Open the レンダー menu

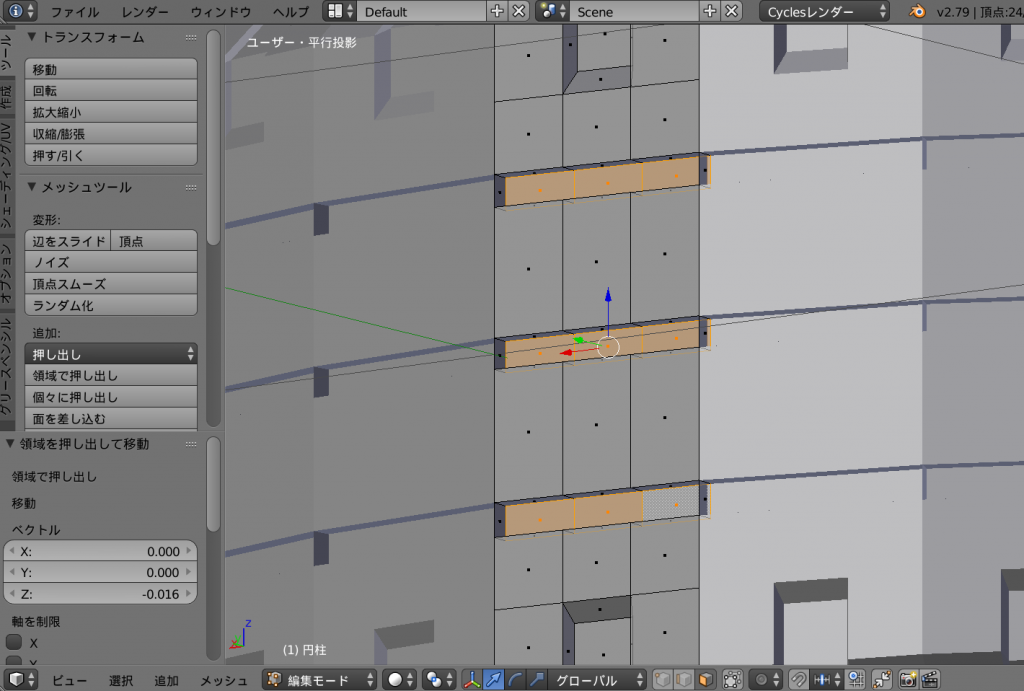pos(145,12)
